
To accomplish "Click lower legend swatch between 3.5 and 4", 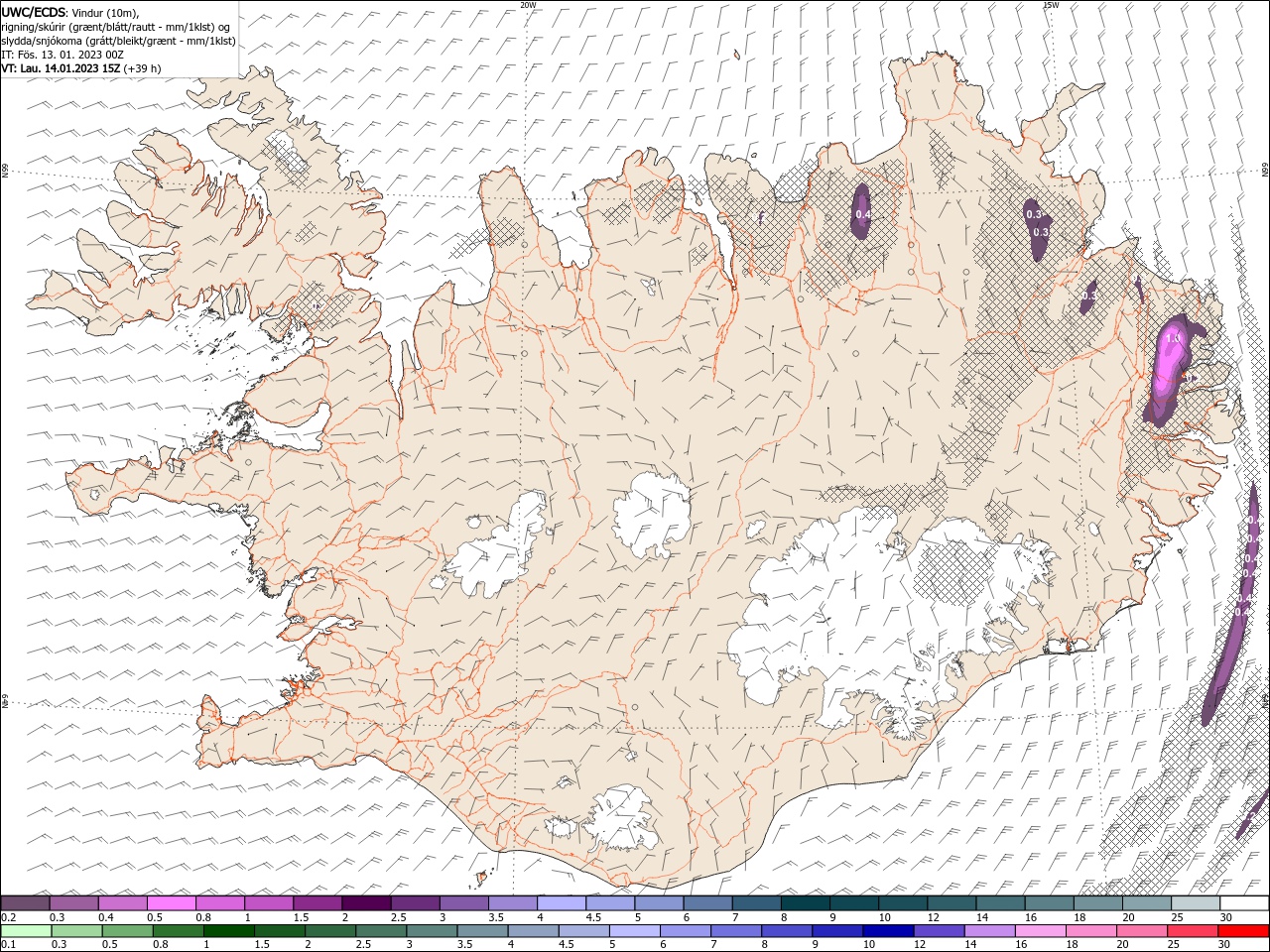I will pos(482,931).
